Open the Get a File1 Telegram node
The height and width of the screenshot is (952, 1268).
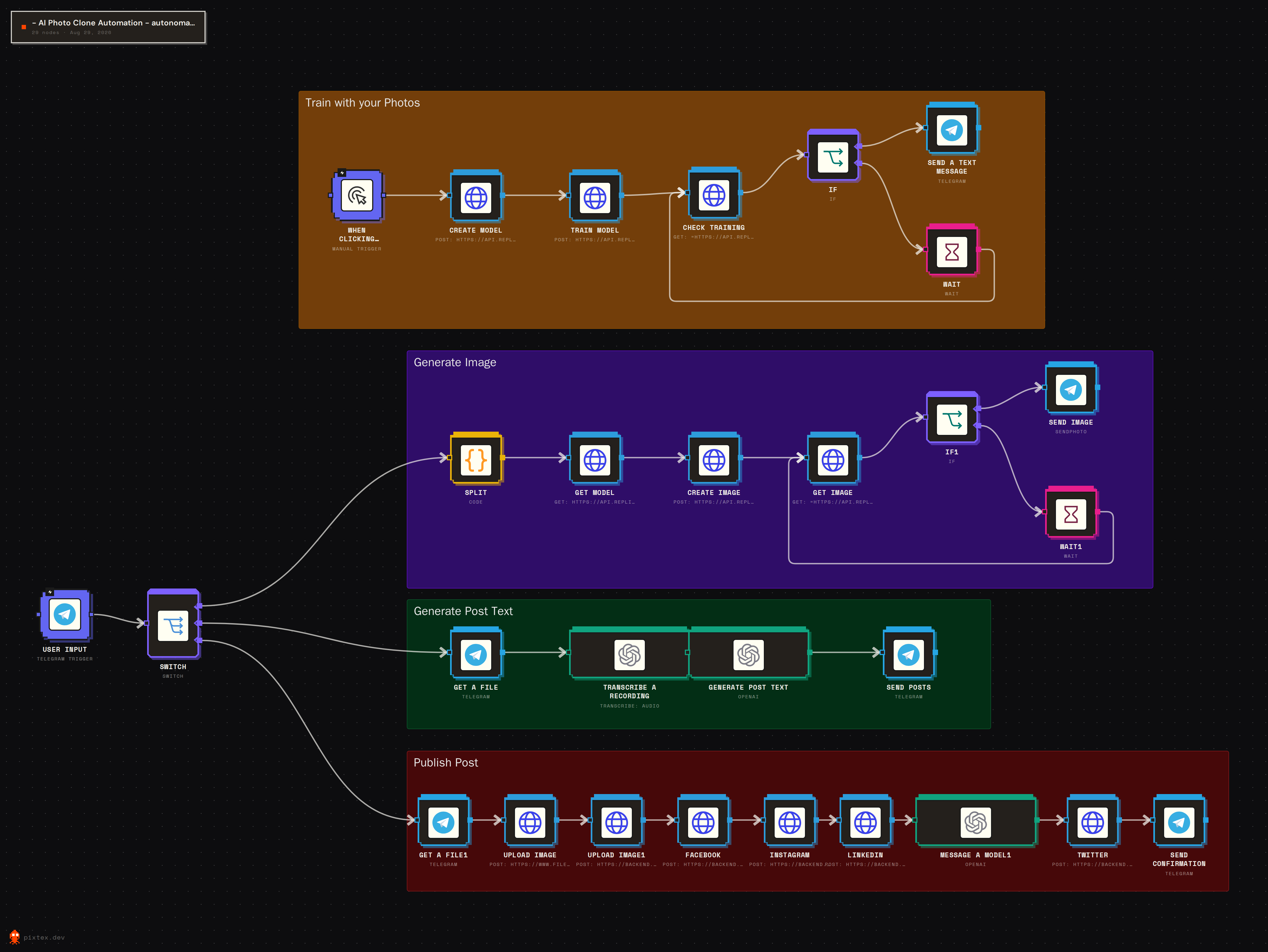point(444,820)
